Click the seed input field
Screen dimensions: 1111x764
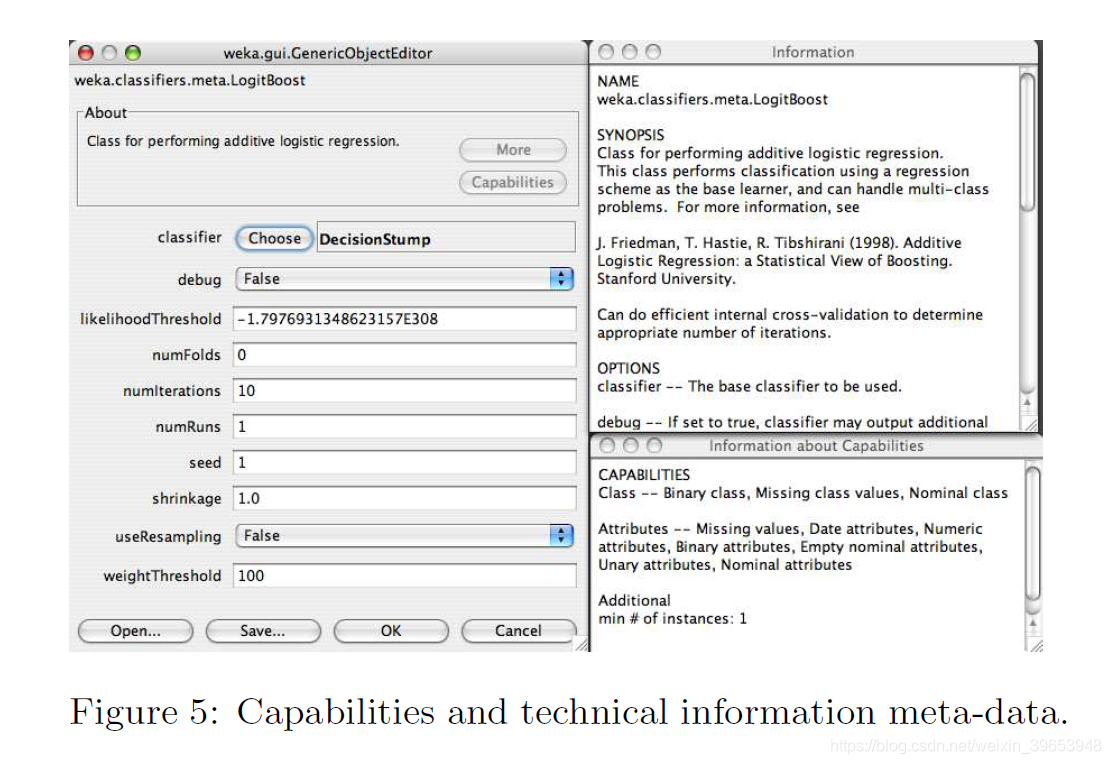pyautogui.click(x=405, y=462)
